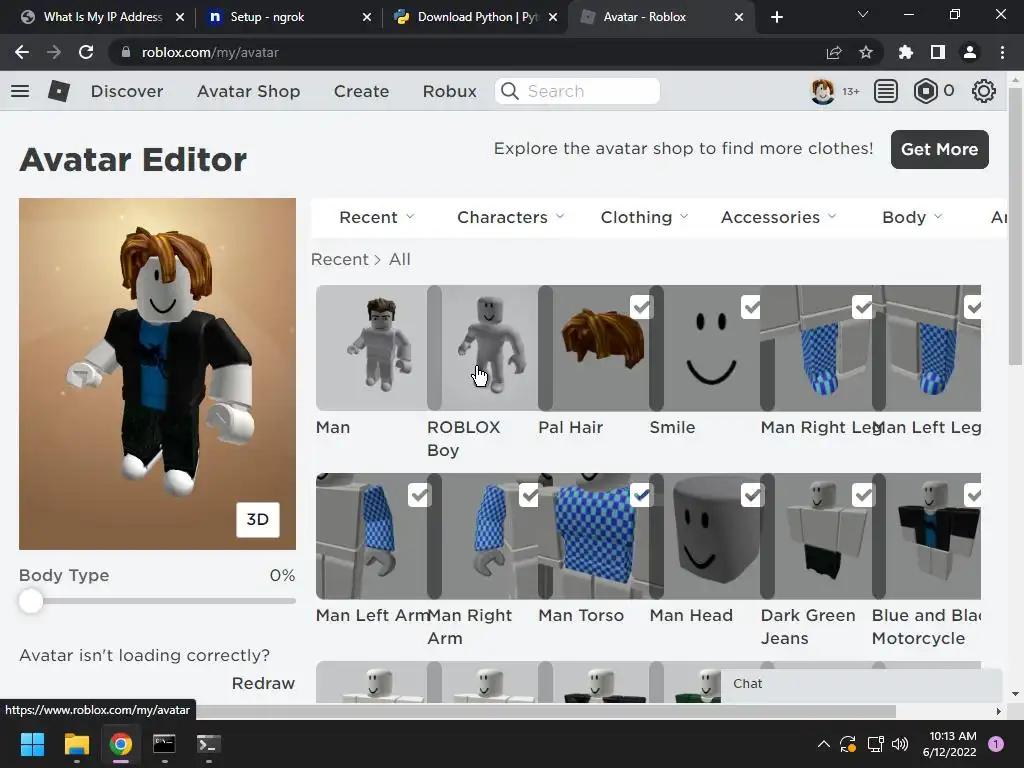Expand the Recent category dropdown
Screen dimensions: 1024x768
coord(377,217)
